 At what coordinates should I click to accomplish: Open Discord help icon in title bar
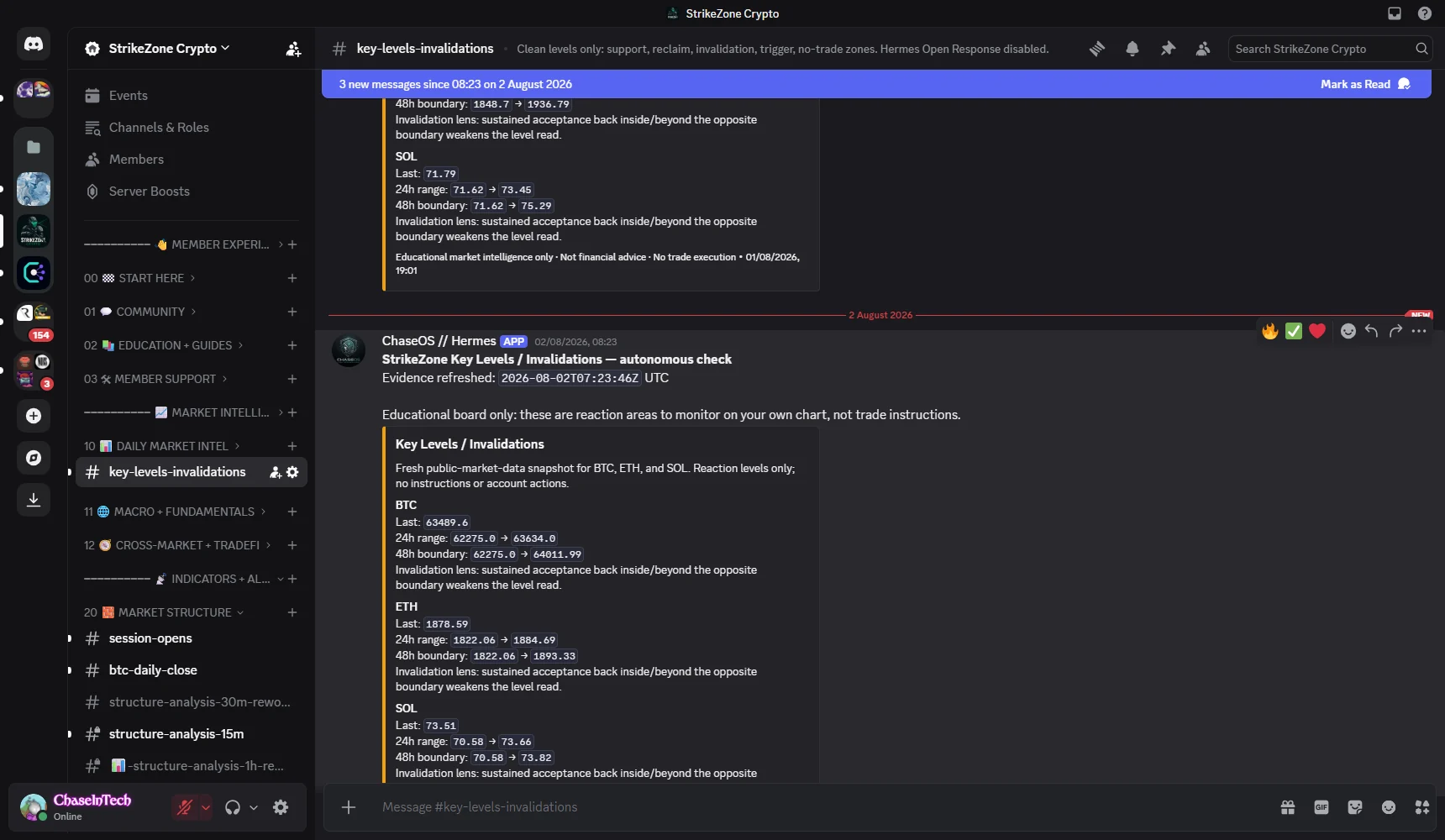click(1425, 13)
